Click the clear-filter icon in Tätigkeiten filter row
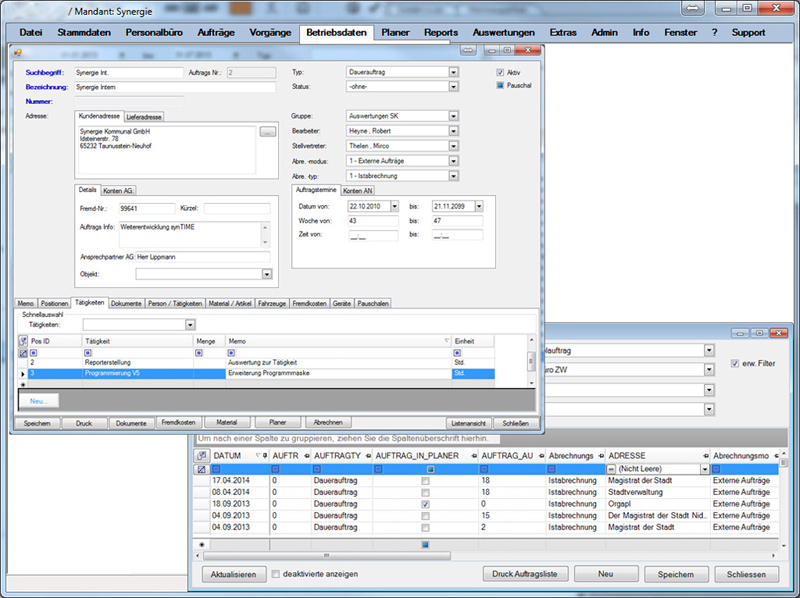 tap(23, 352)
